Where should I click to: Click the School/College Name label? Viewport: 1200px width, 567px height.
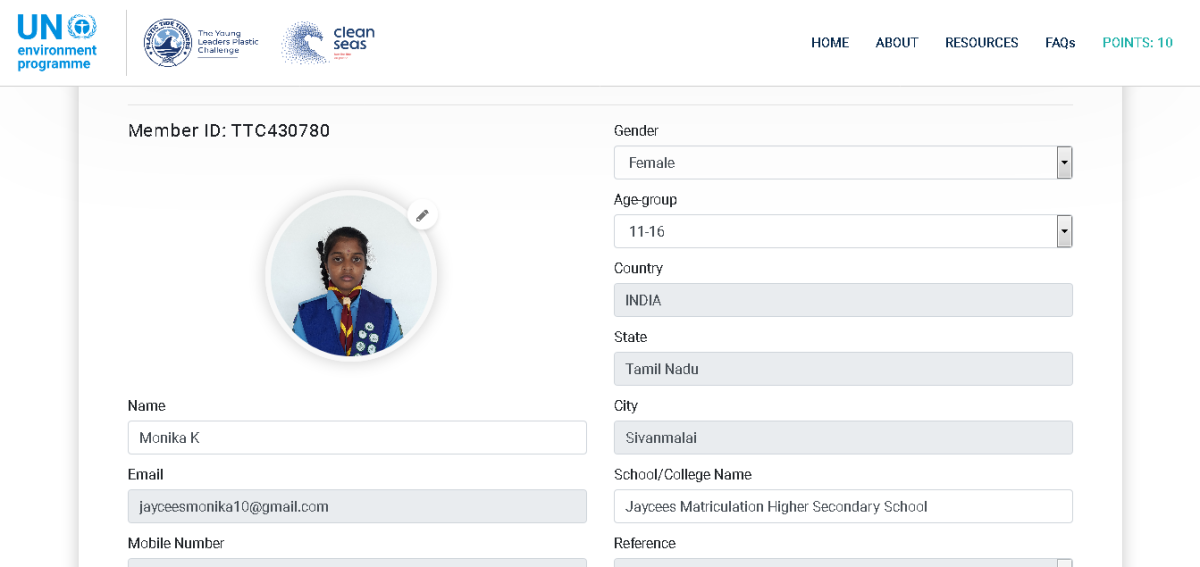(683, 474)
